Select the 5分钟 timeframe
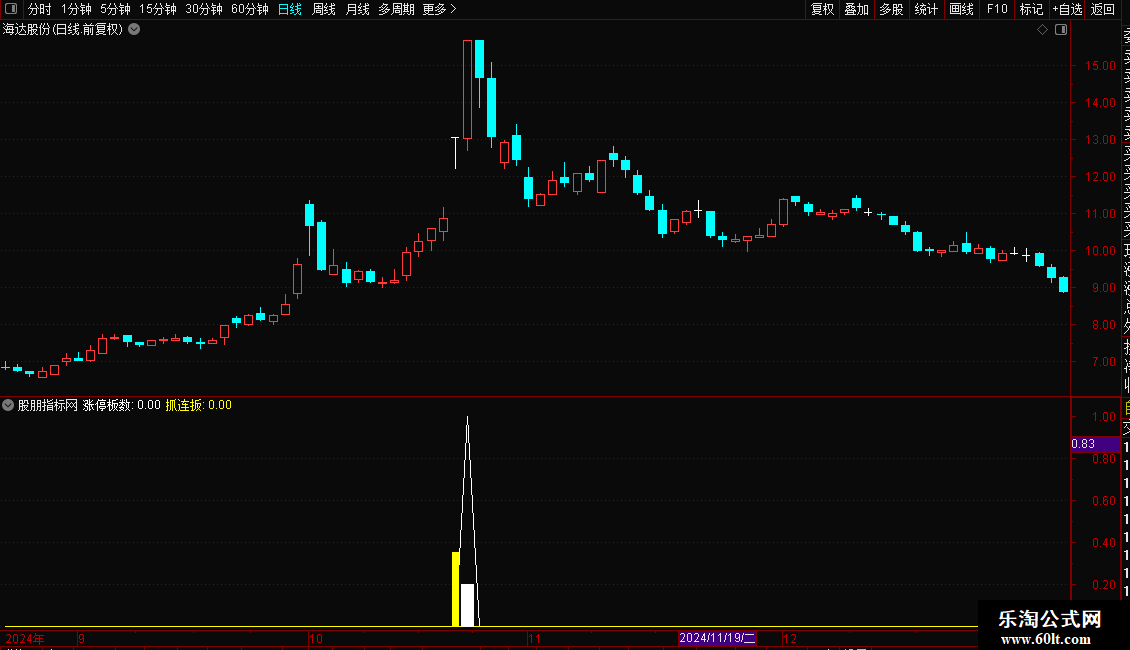Viewport: 1130px width, 650px height. pyautogui.click(x=115, y=9)
